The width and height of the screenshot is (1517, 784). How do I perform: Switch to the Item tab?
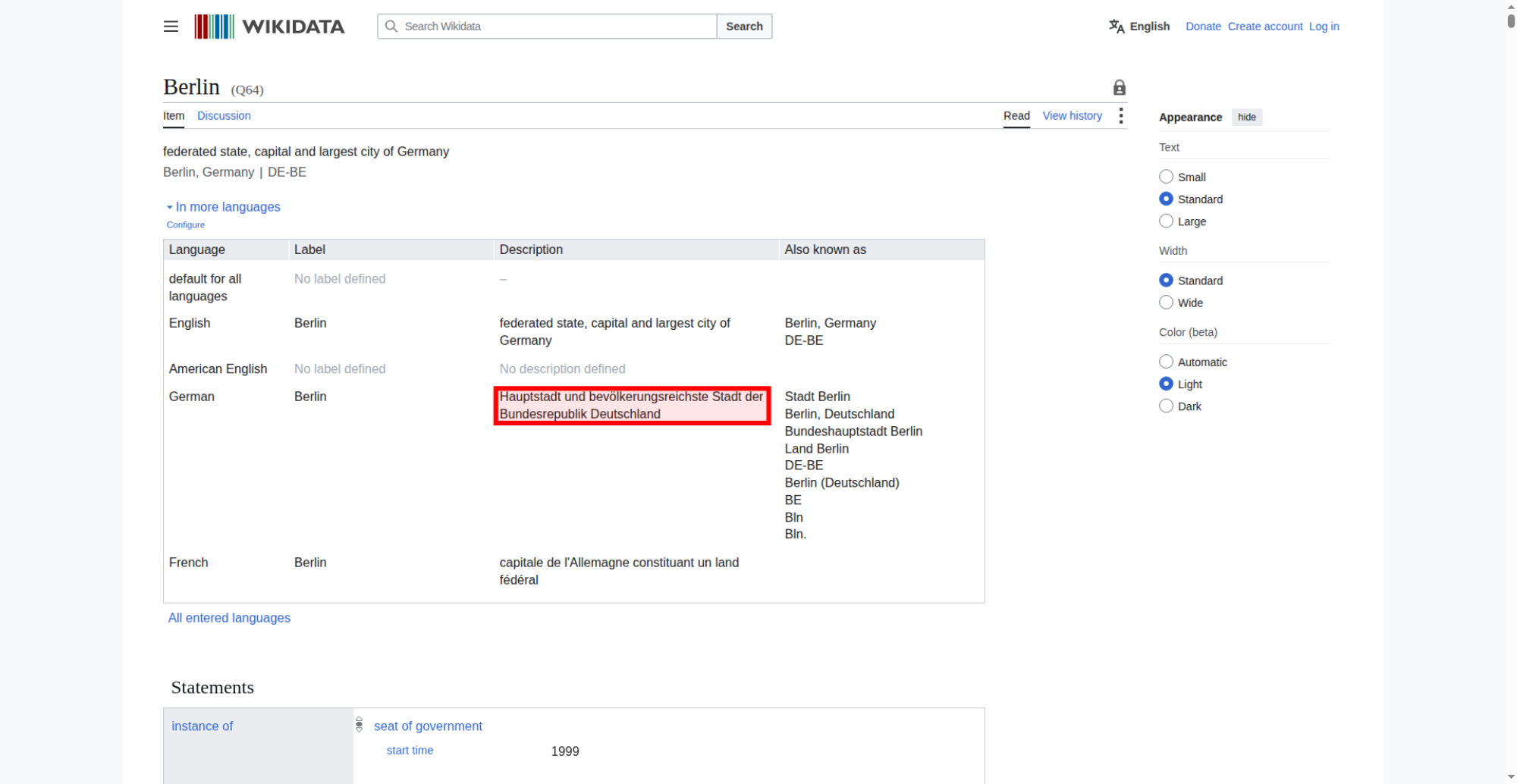pos(174,116)
